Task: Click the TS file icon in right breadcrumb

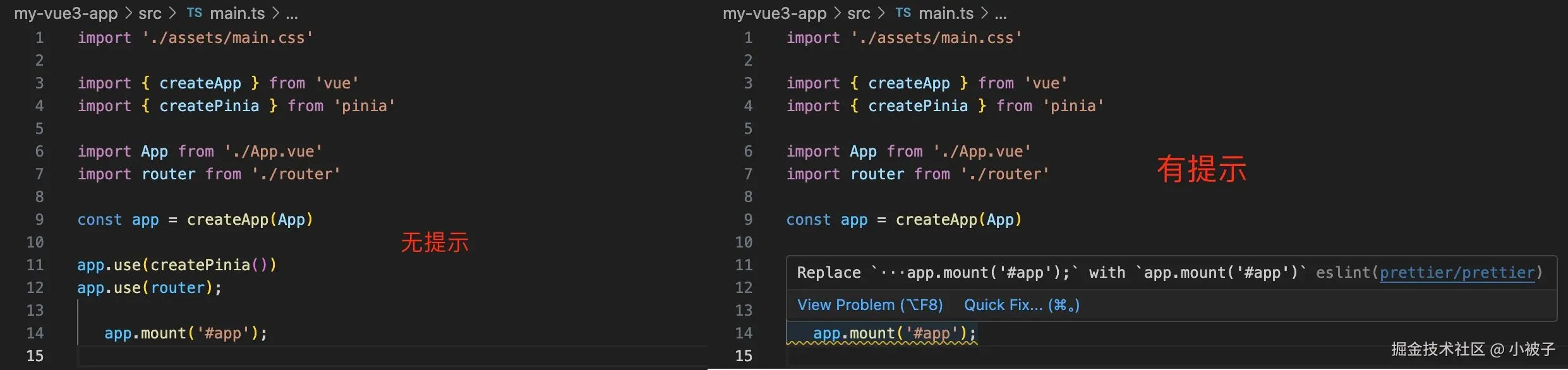Action: (x=903, y=13)
